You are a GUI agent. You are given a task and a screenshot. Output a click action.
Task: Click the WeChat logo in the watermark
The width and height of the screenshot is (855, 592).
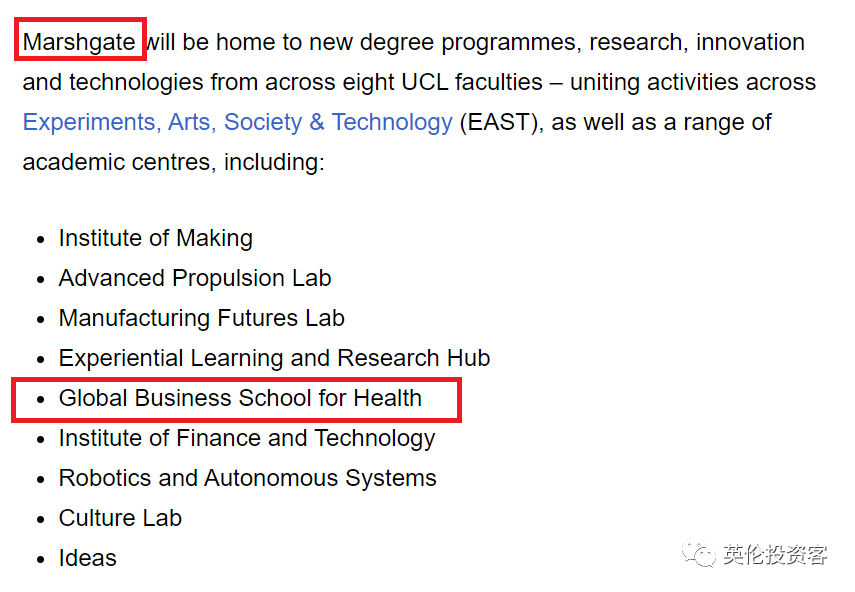[x=698, y=555]
